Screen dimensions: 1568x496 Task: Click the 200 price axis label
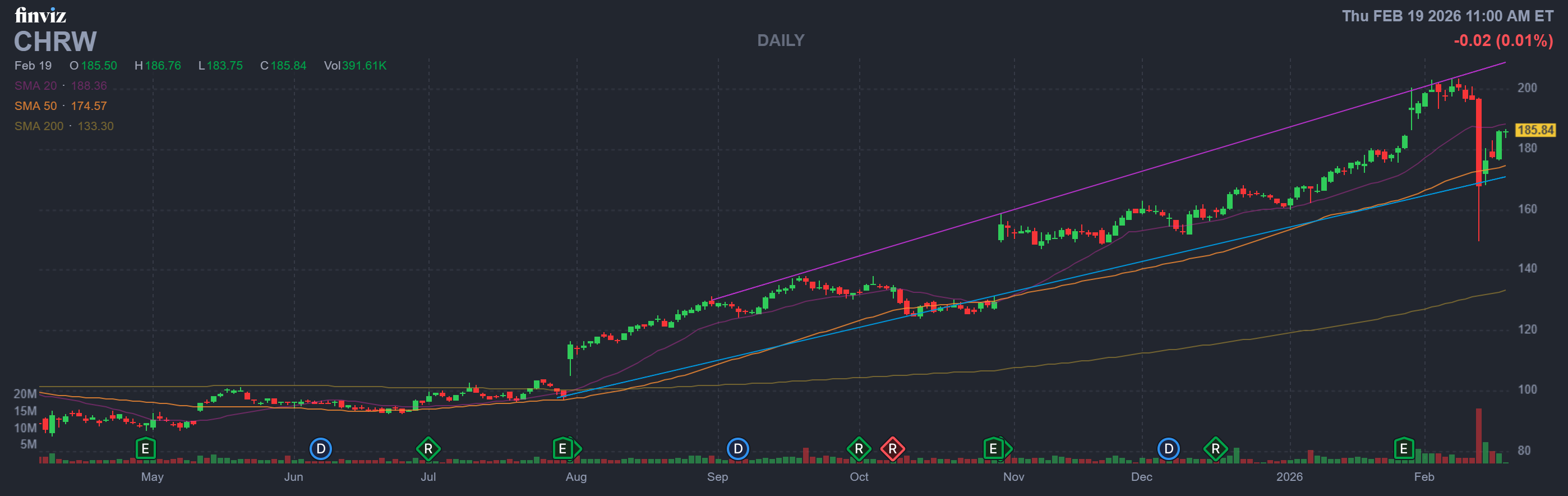tap(1527, 88)
